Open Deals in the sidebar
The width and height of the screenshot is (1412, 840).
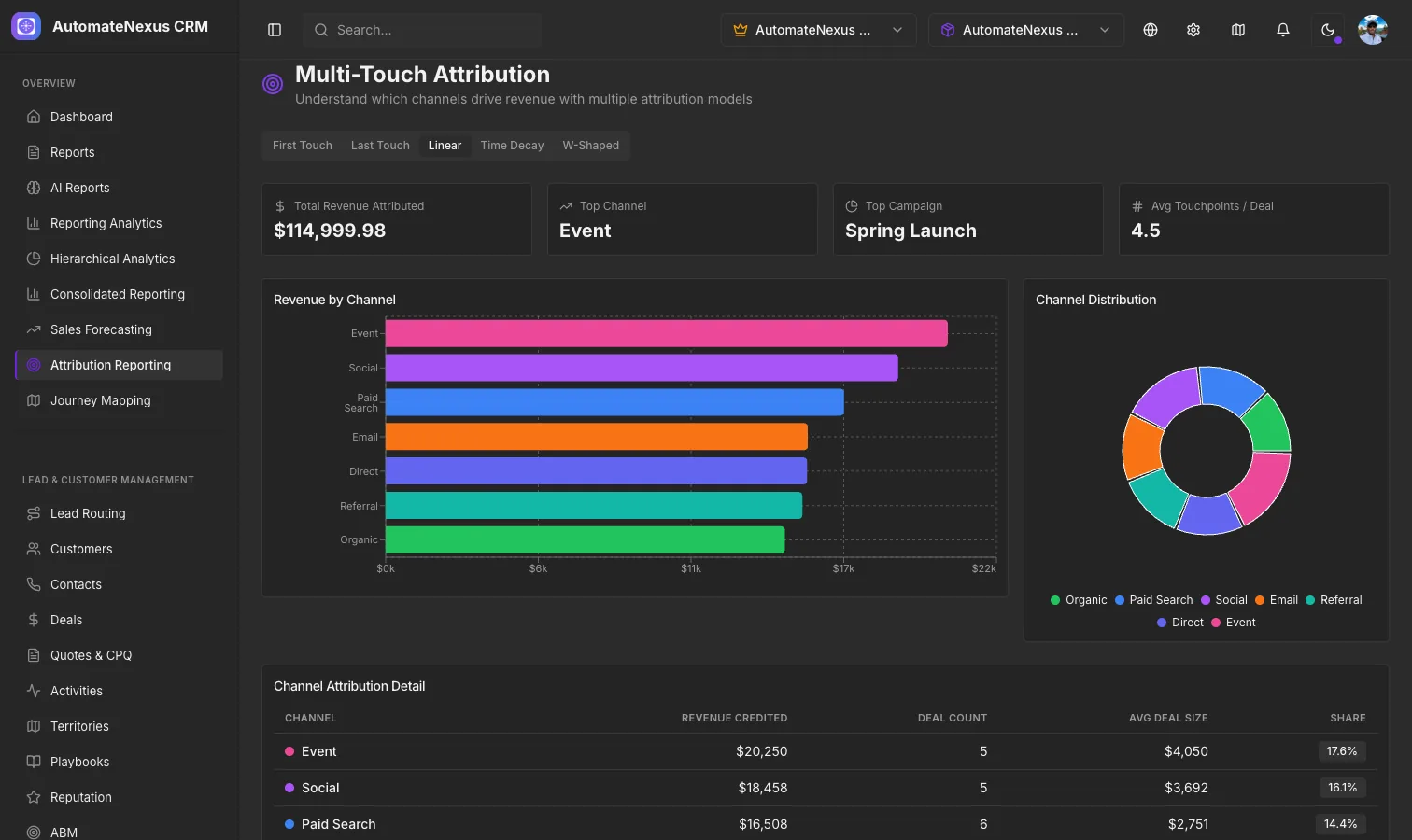[x=120, y=620]
